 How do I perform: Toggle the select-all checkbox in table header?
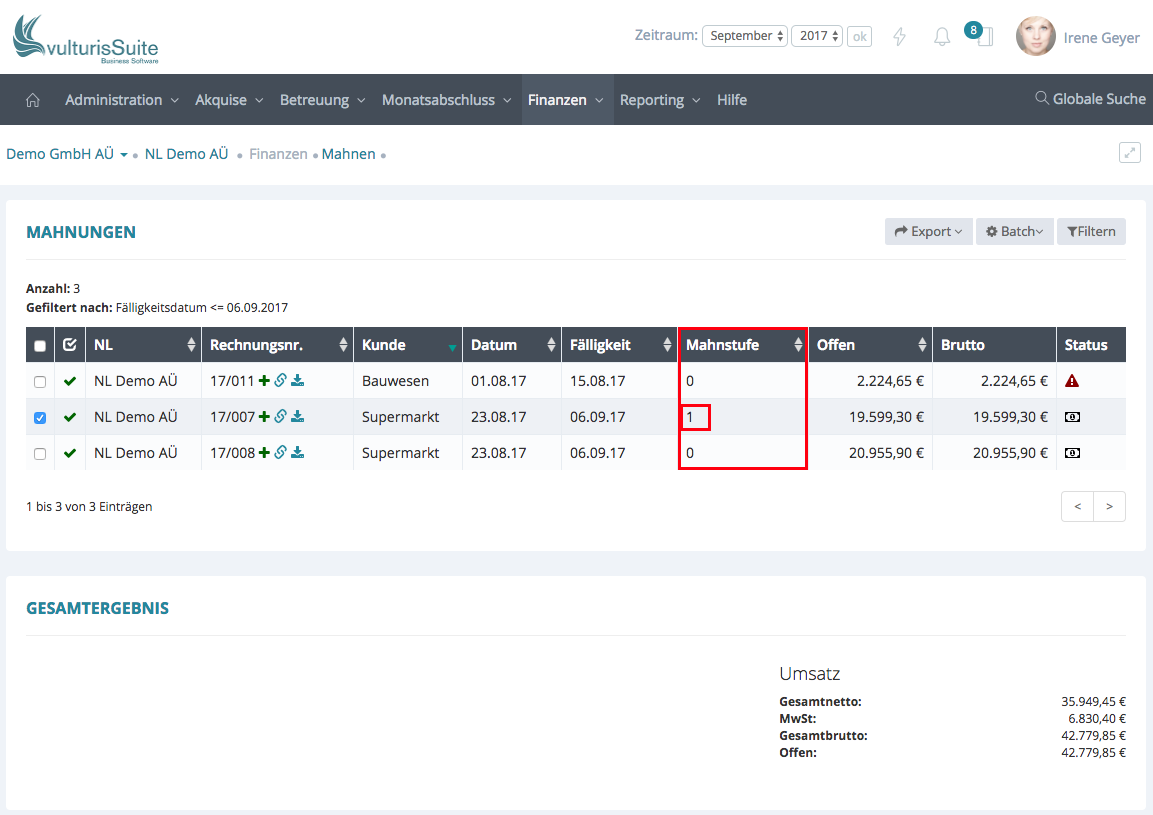(40, 346)
